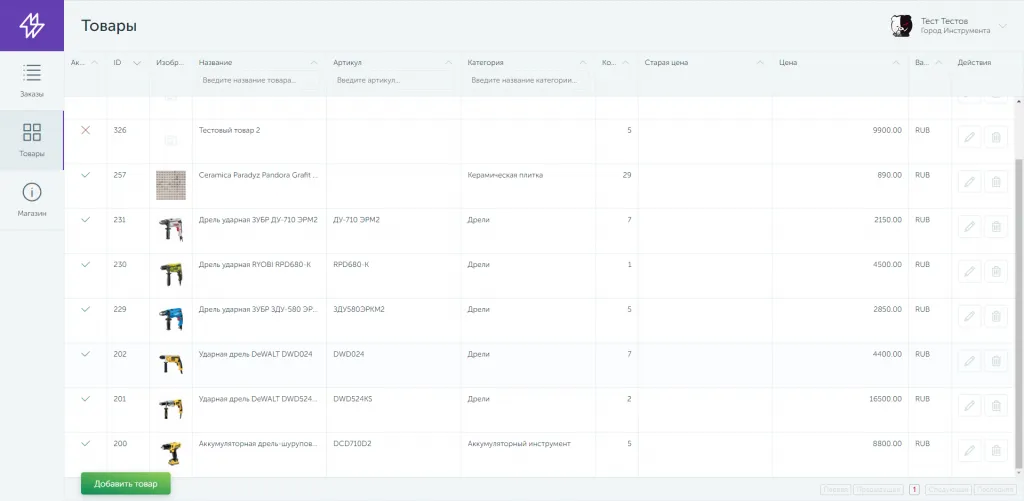This screenshot has height=501, width=1024.
Task: Edit product 231 with the pencil icon
Action: [x=968, y=226]
